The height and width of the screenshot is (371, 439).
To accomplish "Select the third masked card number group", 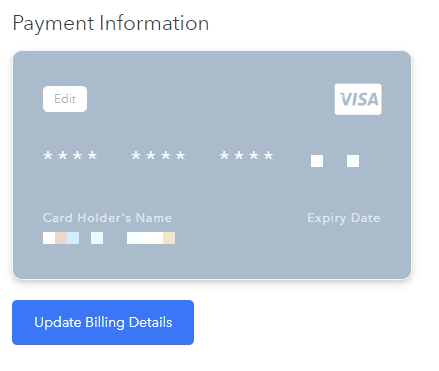I will click(247, 155).
